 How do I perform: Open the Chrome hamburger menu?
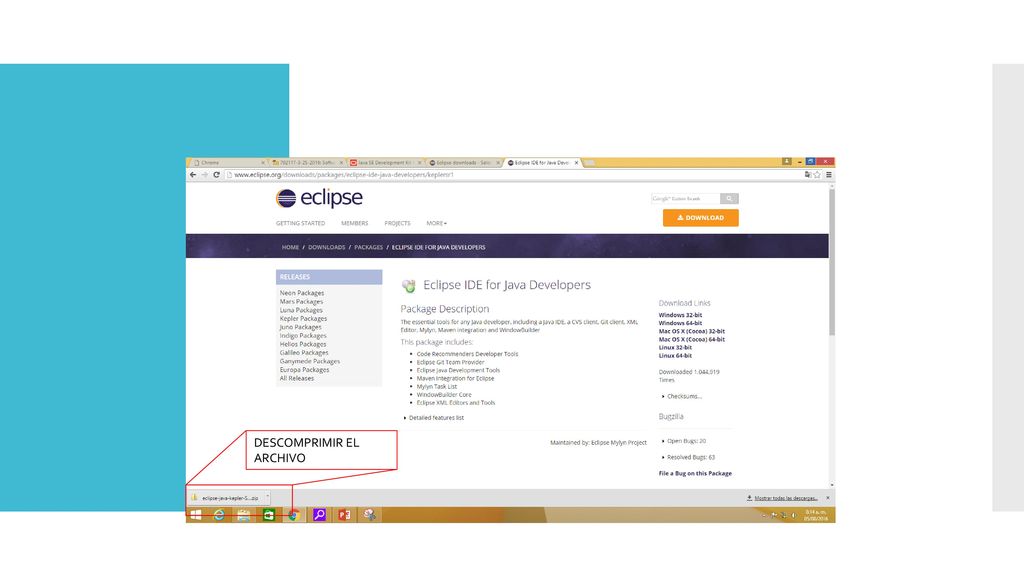pos(829,174)
